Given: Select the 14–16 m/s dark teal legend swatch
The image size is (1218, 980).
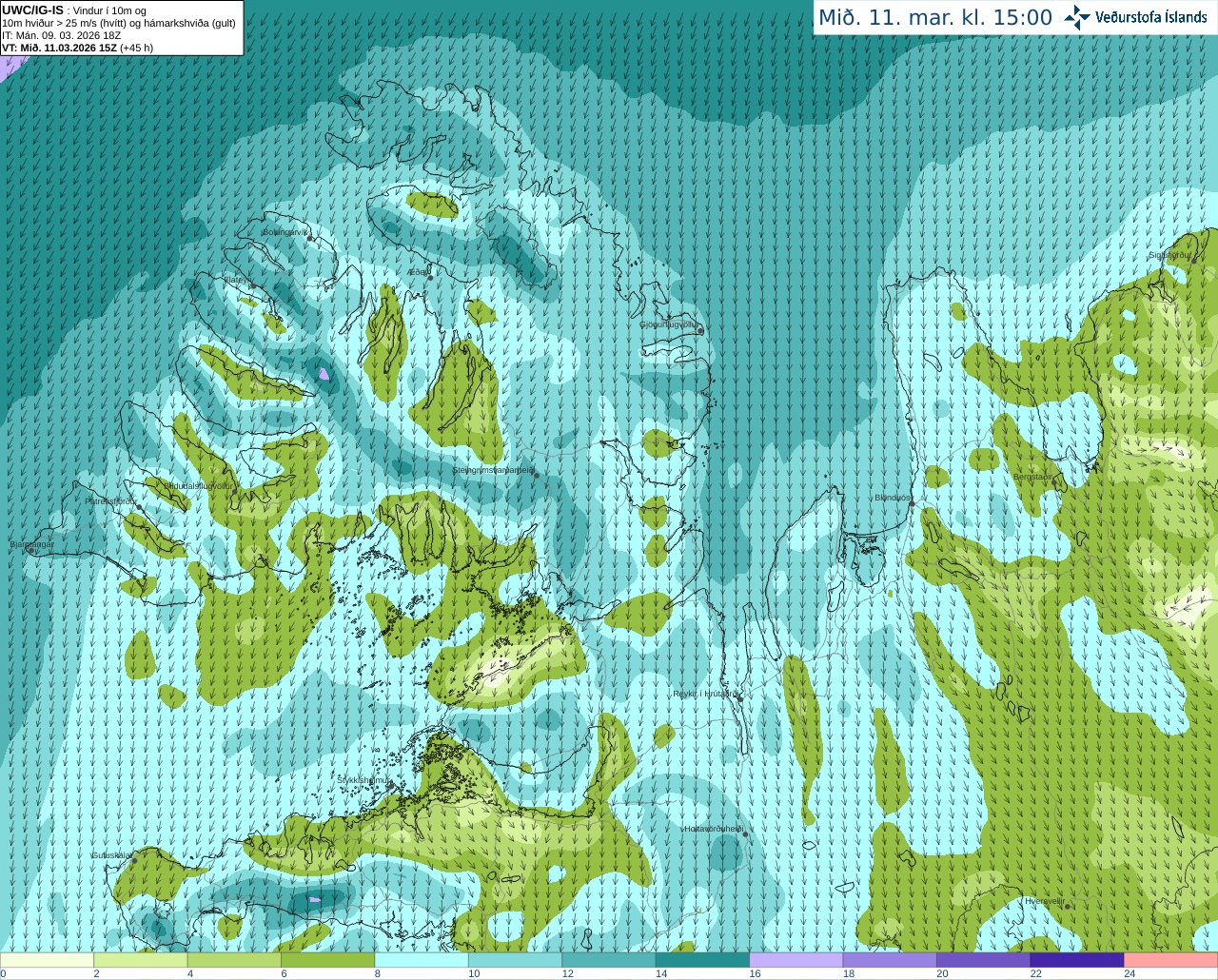Looking at the screenshot, I should click(703, 960).
